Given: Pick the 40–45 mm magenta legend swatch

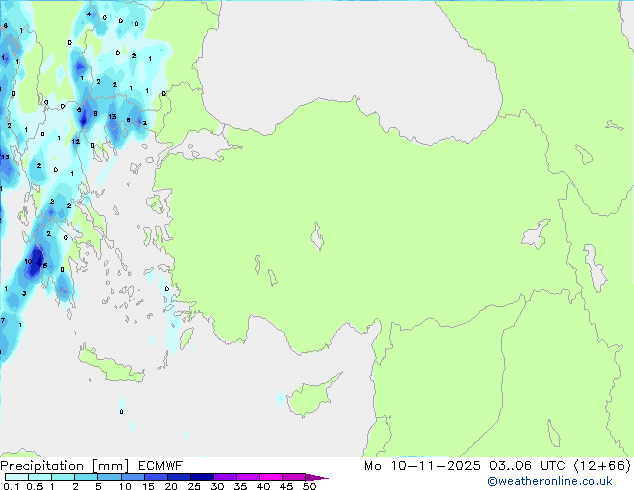Looking at the screenshot, I should (271, 477).
